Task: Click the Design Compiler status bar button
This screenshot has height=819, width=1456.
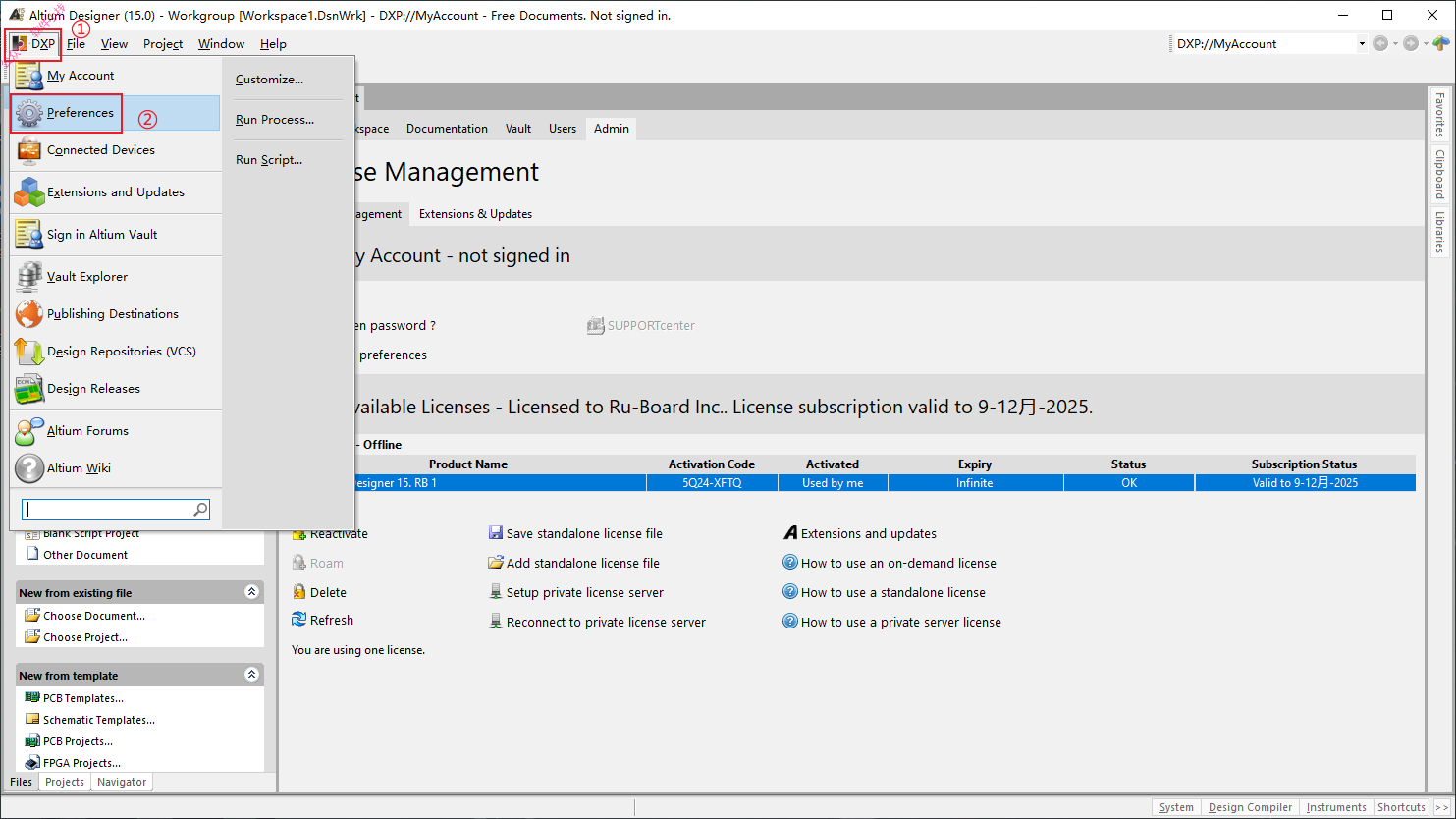Action: (1250, 807)
